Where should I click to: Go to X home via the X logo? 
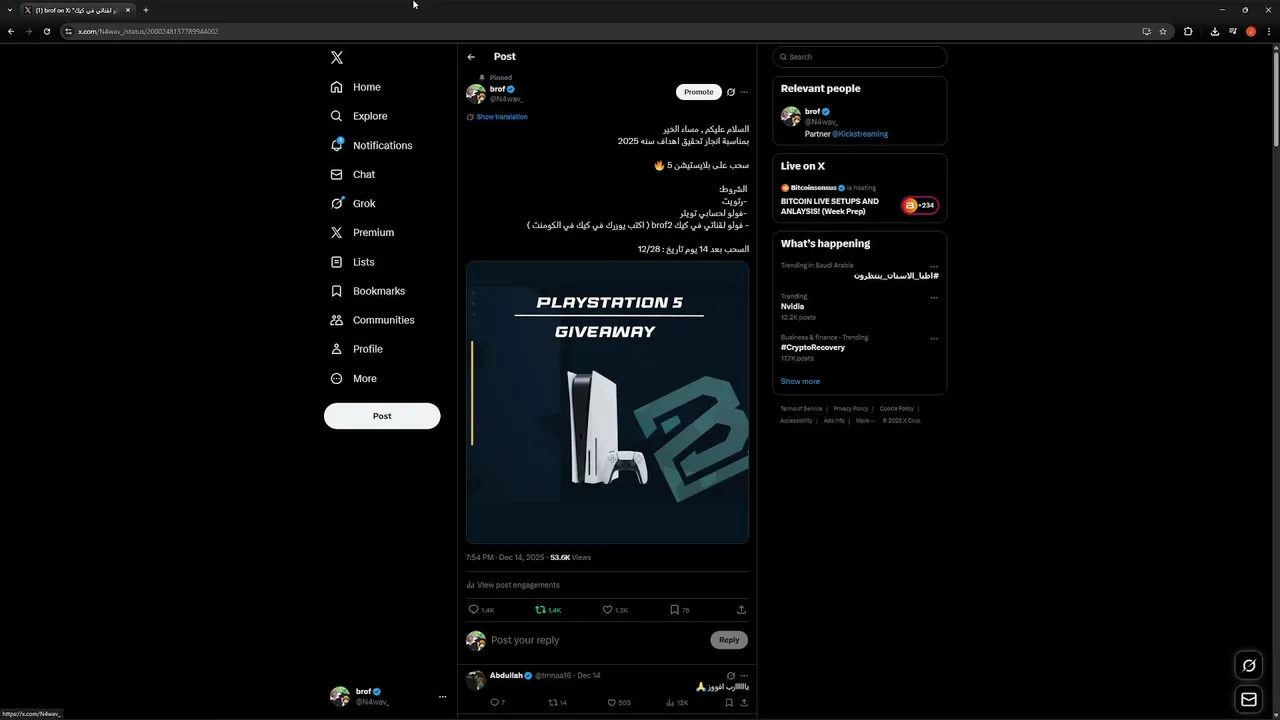[x=337, y=58]
